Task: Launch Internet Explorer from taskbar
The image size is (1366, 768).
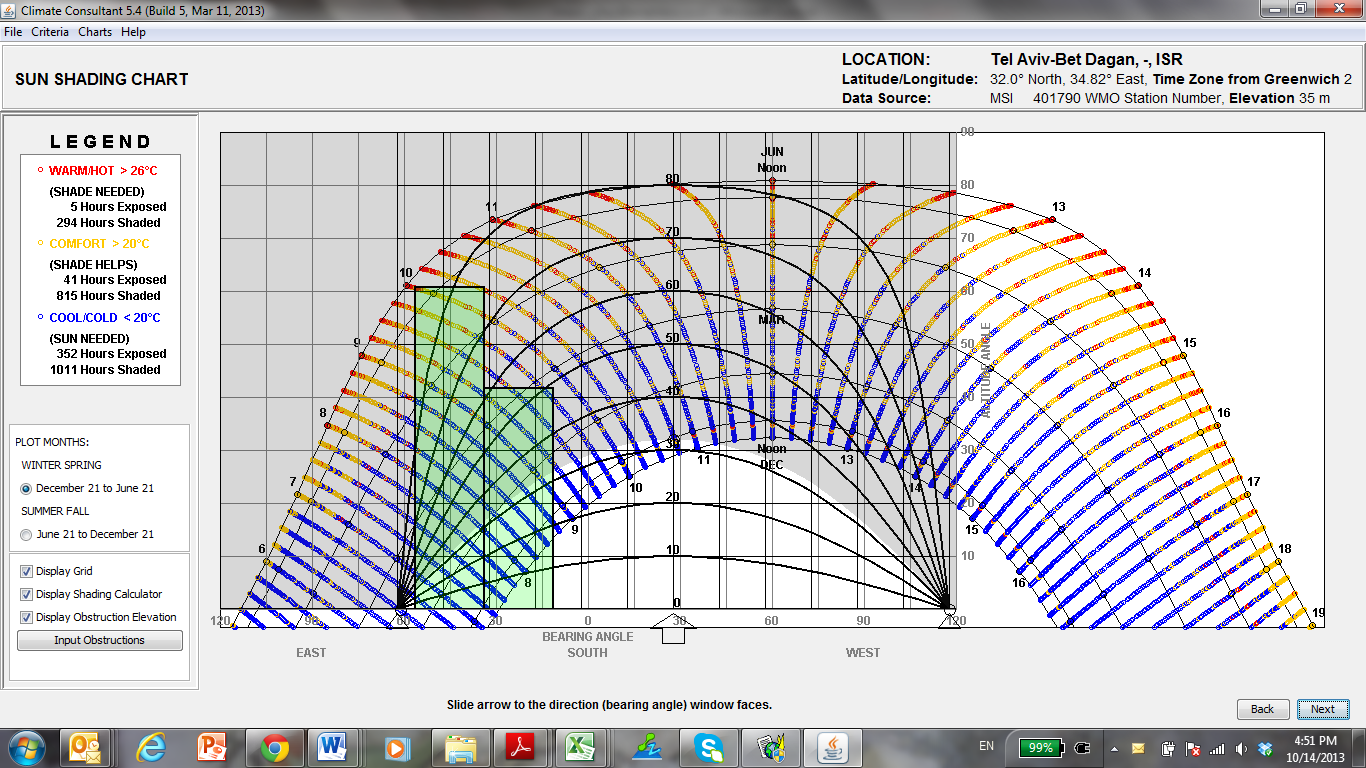Action: pyautogui.click(x=152, y=747)
